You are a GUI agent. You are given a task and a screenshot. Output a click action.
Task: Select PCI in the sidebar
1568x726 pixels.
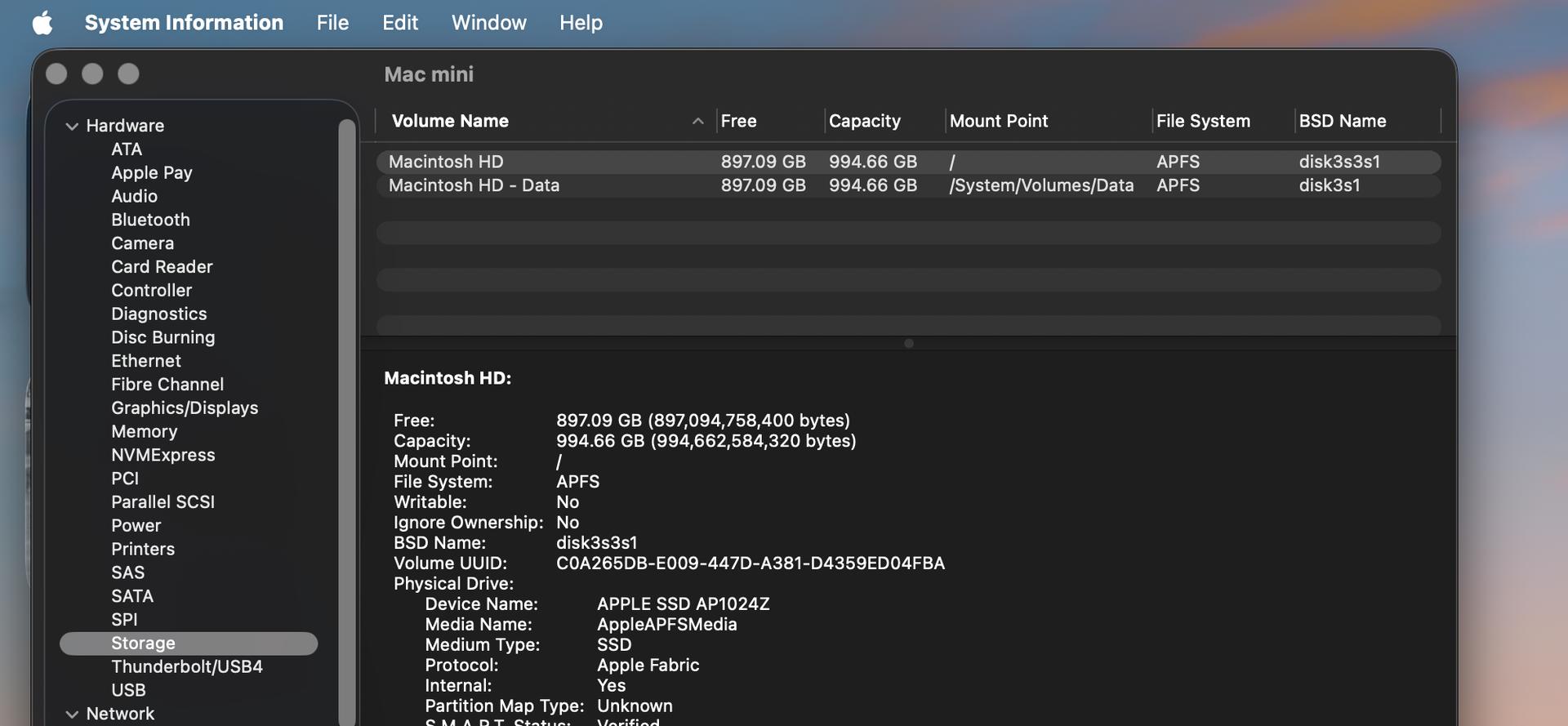pyautogui.click(x=125, y=479)
